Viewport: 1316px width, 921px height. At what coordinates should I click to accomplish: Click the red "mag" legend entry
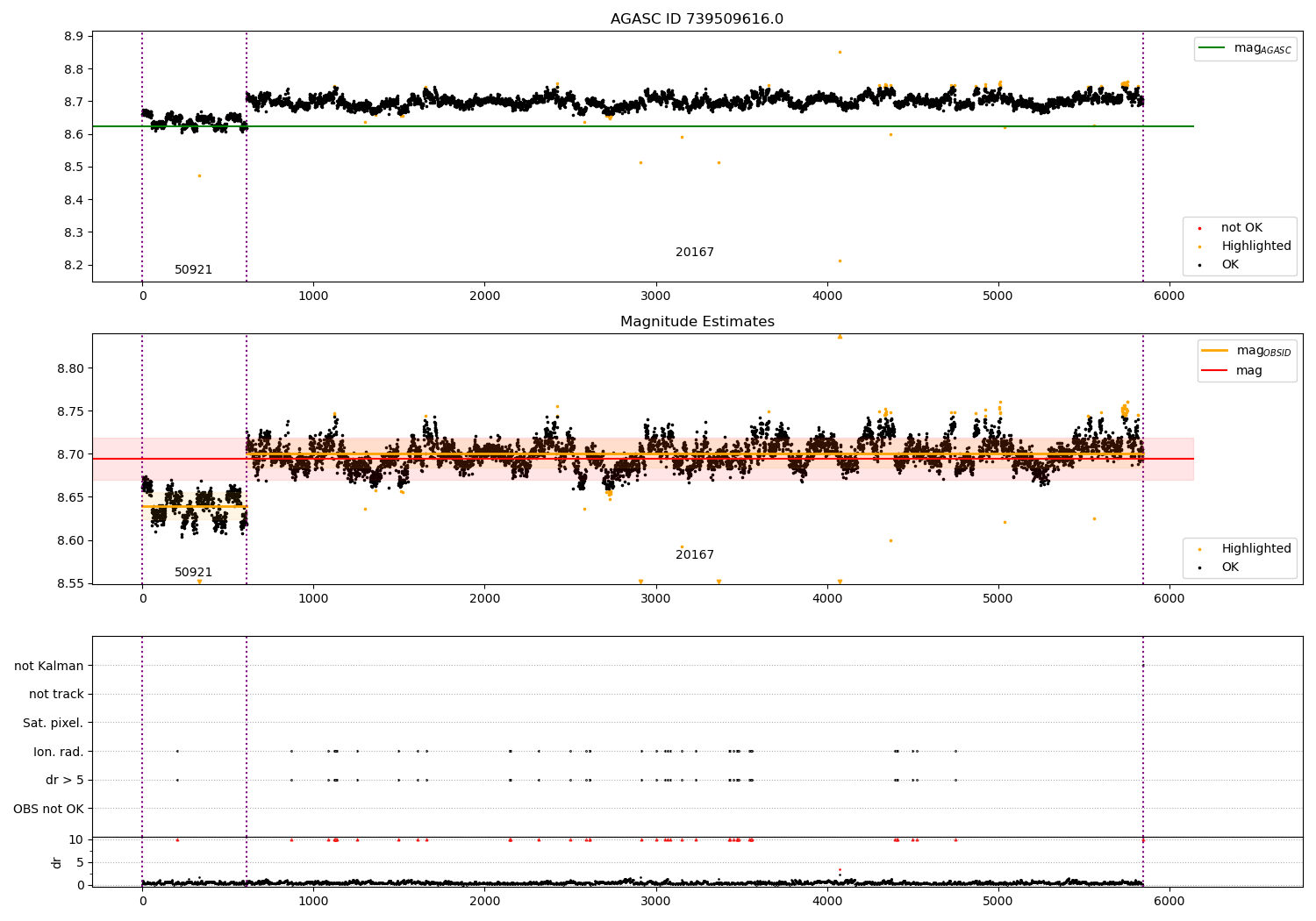(x=1233, y=371)
